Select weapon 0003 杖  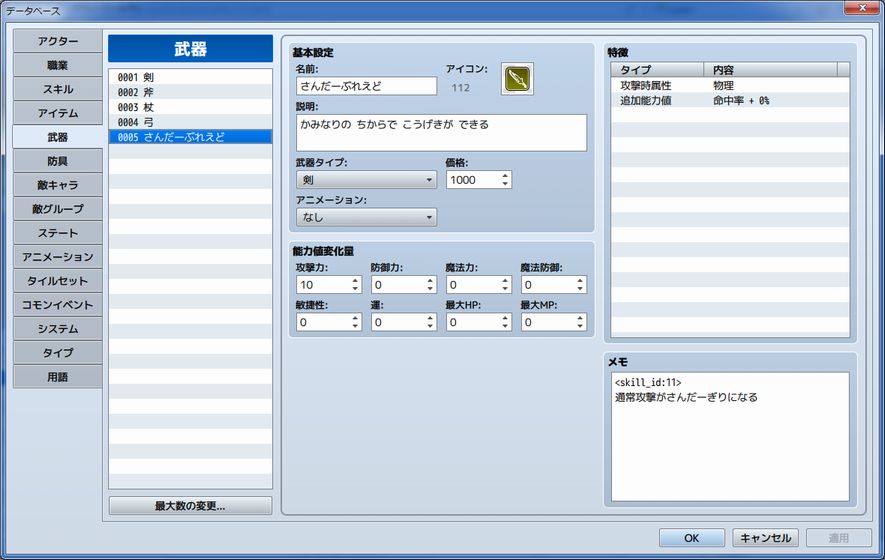[x=190, y=107]
